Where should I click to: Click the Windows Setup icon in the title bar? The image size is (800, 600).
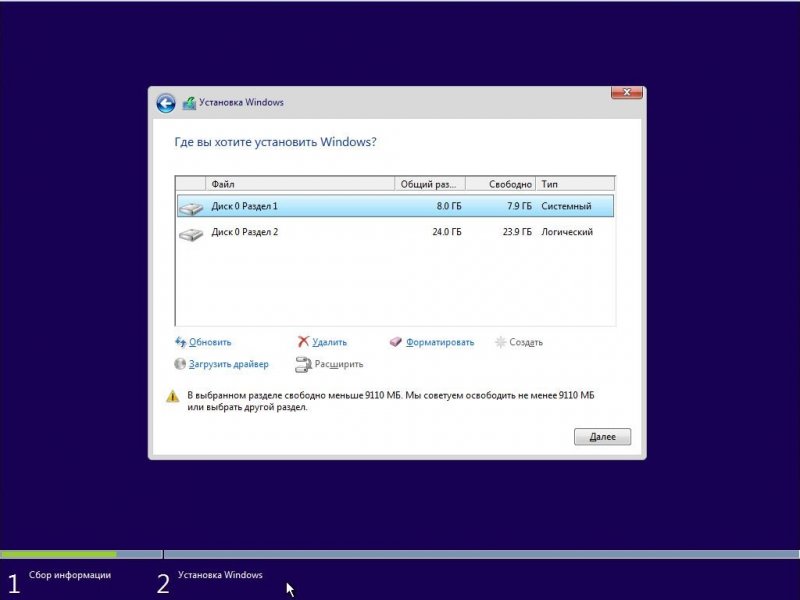tap(189, 103)
